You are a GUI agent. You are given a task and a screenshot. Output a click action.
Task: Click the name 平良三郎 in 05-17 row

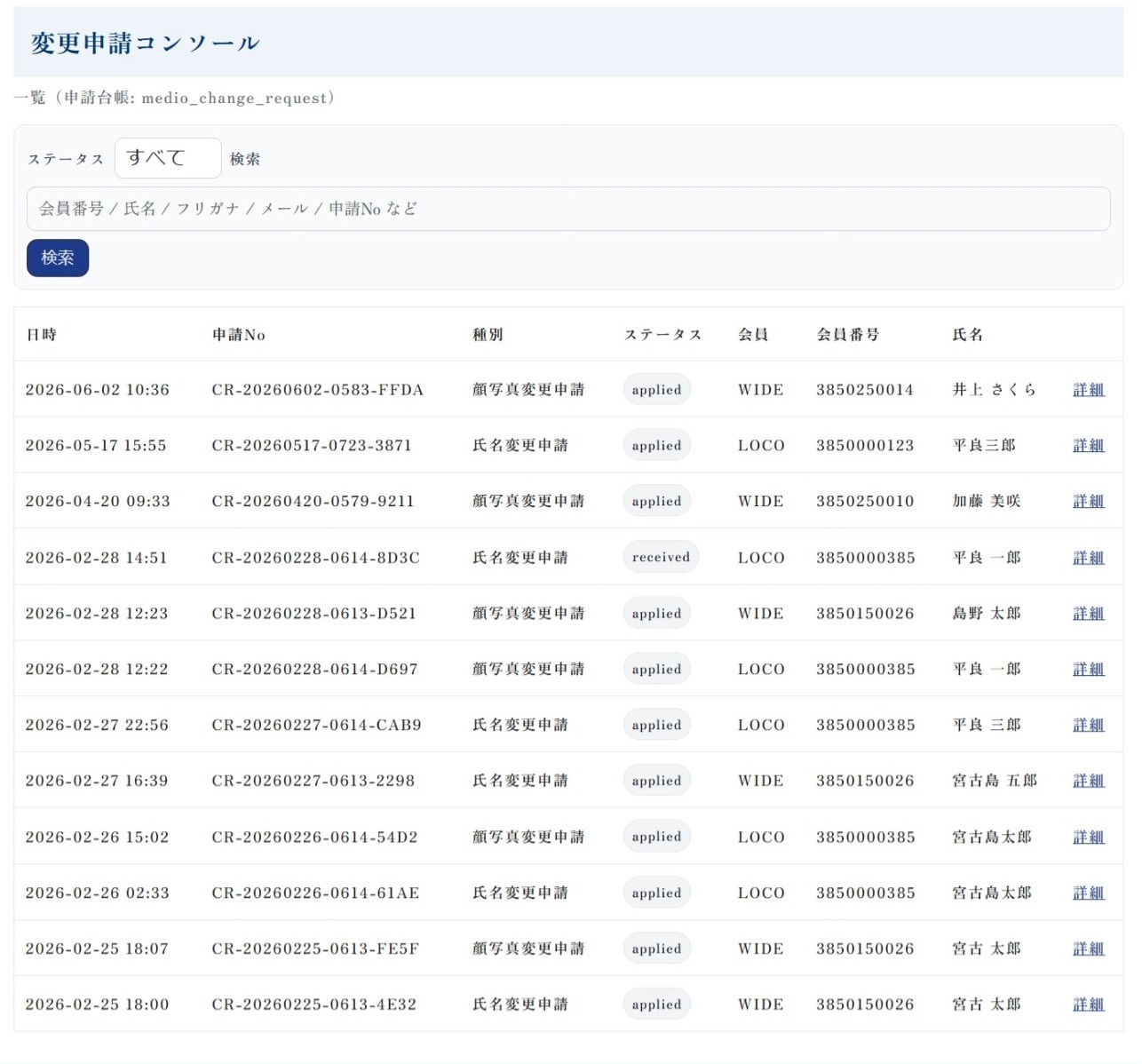pos(984,446)
